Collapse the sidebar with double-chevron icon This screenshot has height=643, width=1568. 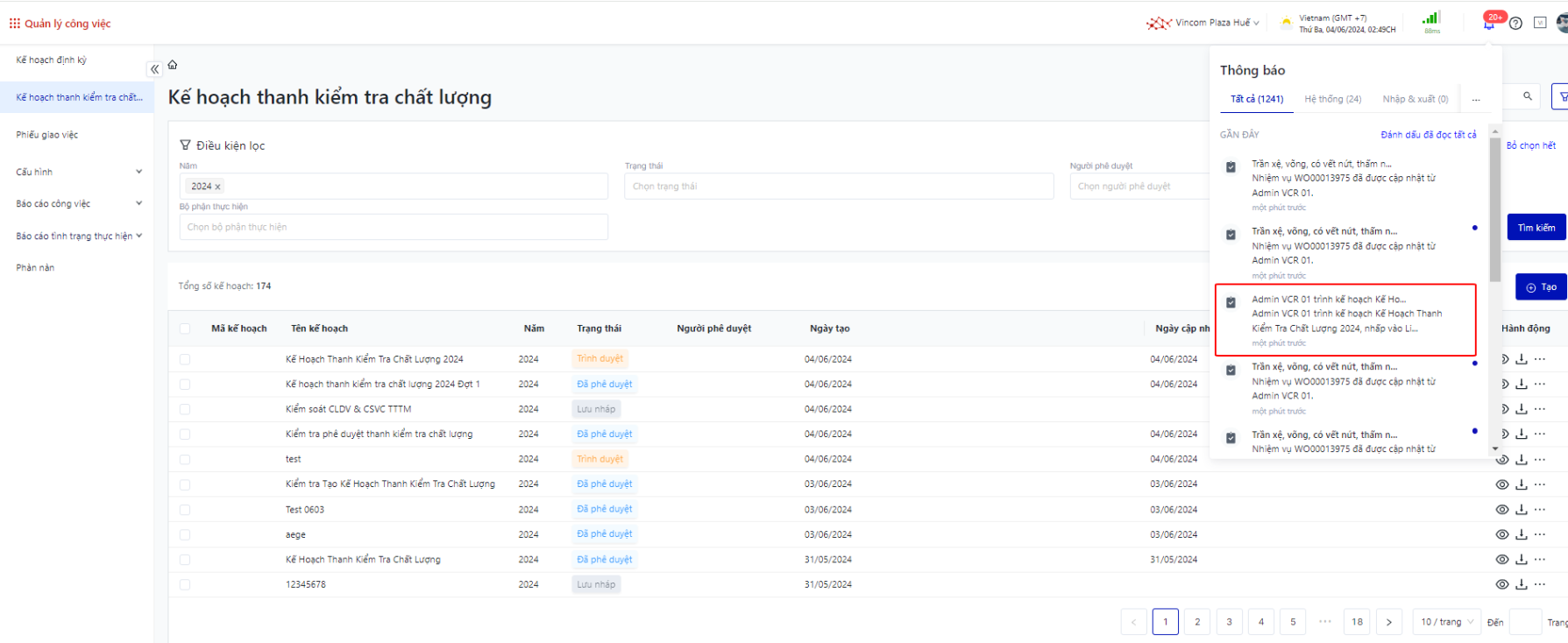click(x=154, y=69)
